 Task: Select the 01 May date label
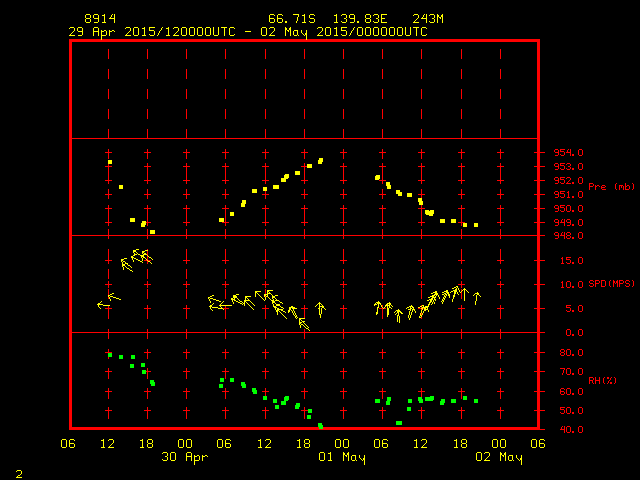click(x=342, y=457)
